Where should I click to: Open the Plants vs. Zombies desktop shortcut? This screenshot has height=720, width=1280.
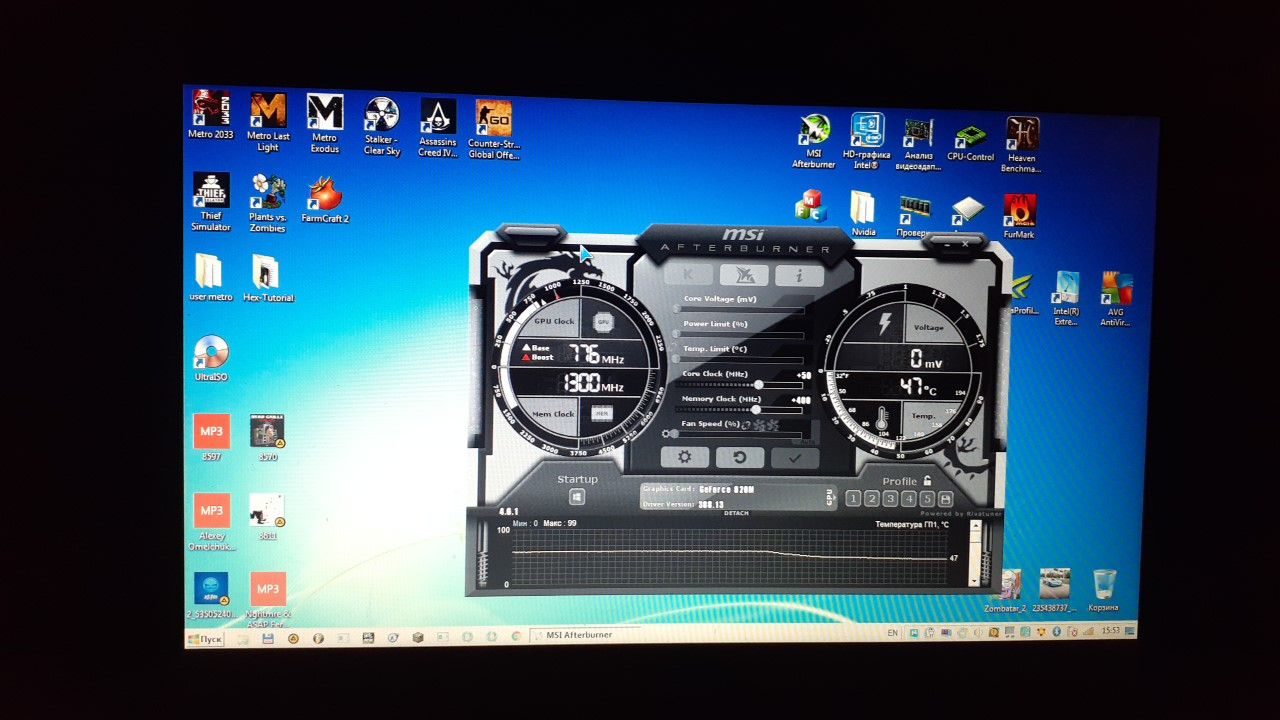(x=267, y=204)
